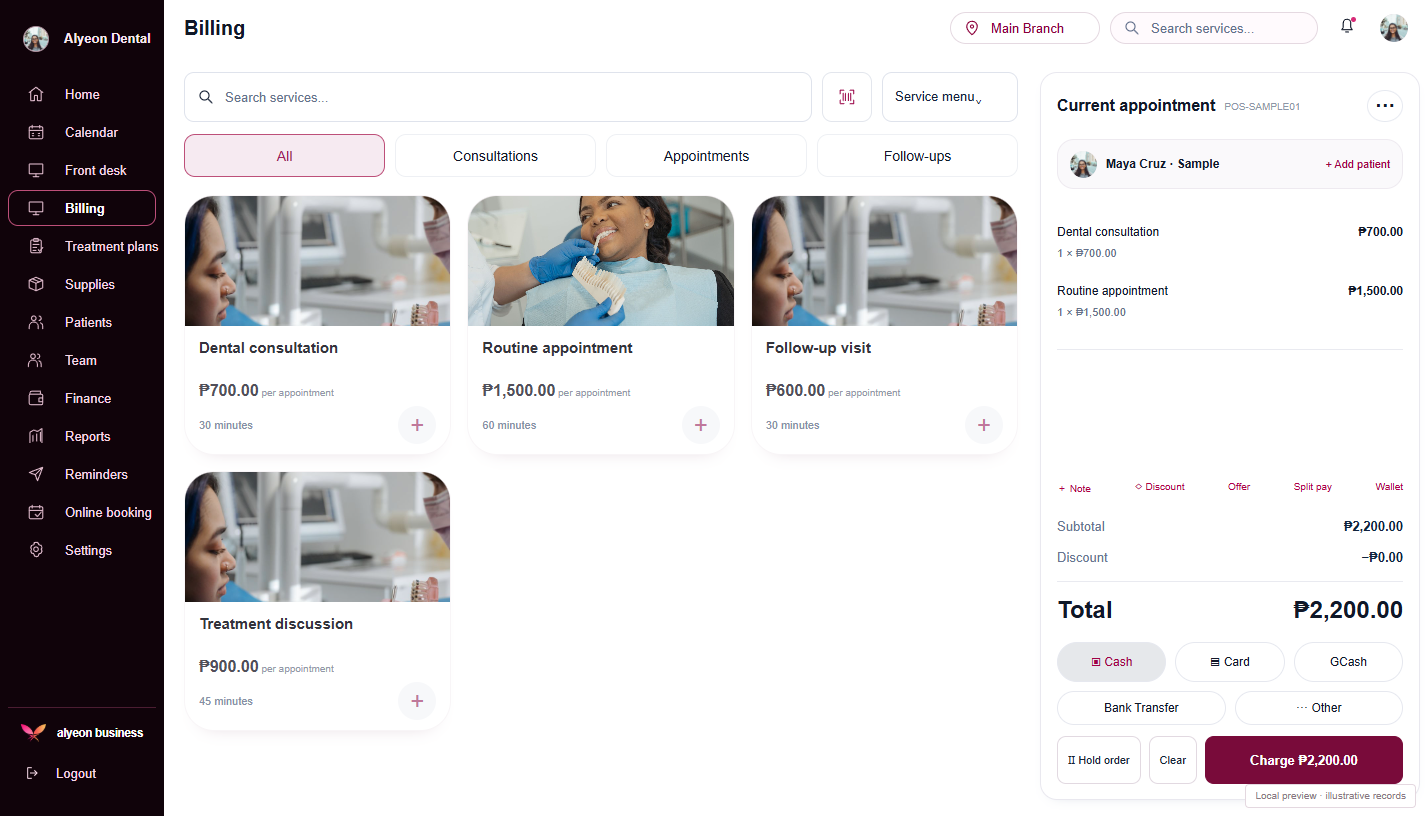1428x816 pixels.
Task: Expand the Service menu dropdown
Action: 950,97
